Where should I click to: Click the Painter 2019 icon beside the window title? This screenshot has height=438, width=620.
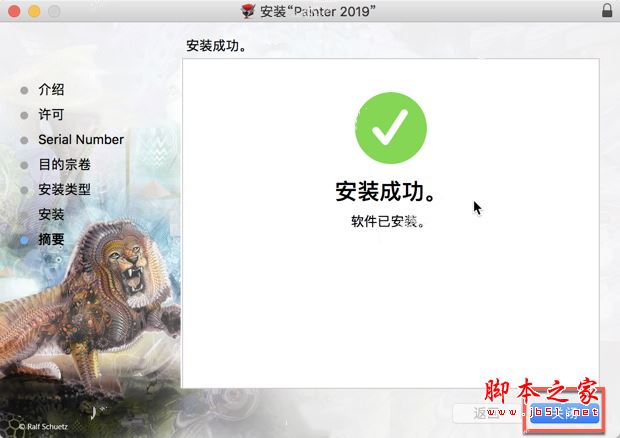(x=248, y=11)
